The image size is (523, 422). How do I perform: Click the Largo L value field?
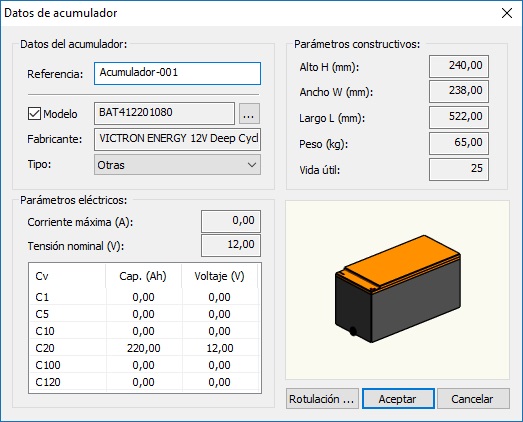click(459, 117)
